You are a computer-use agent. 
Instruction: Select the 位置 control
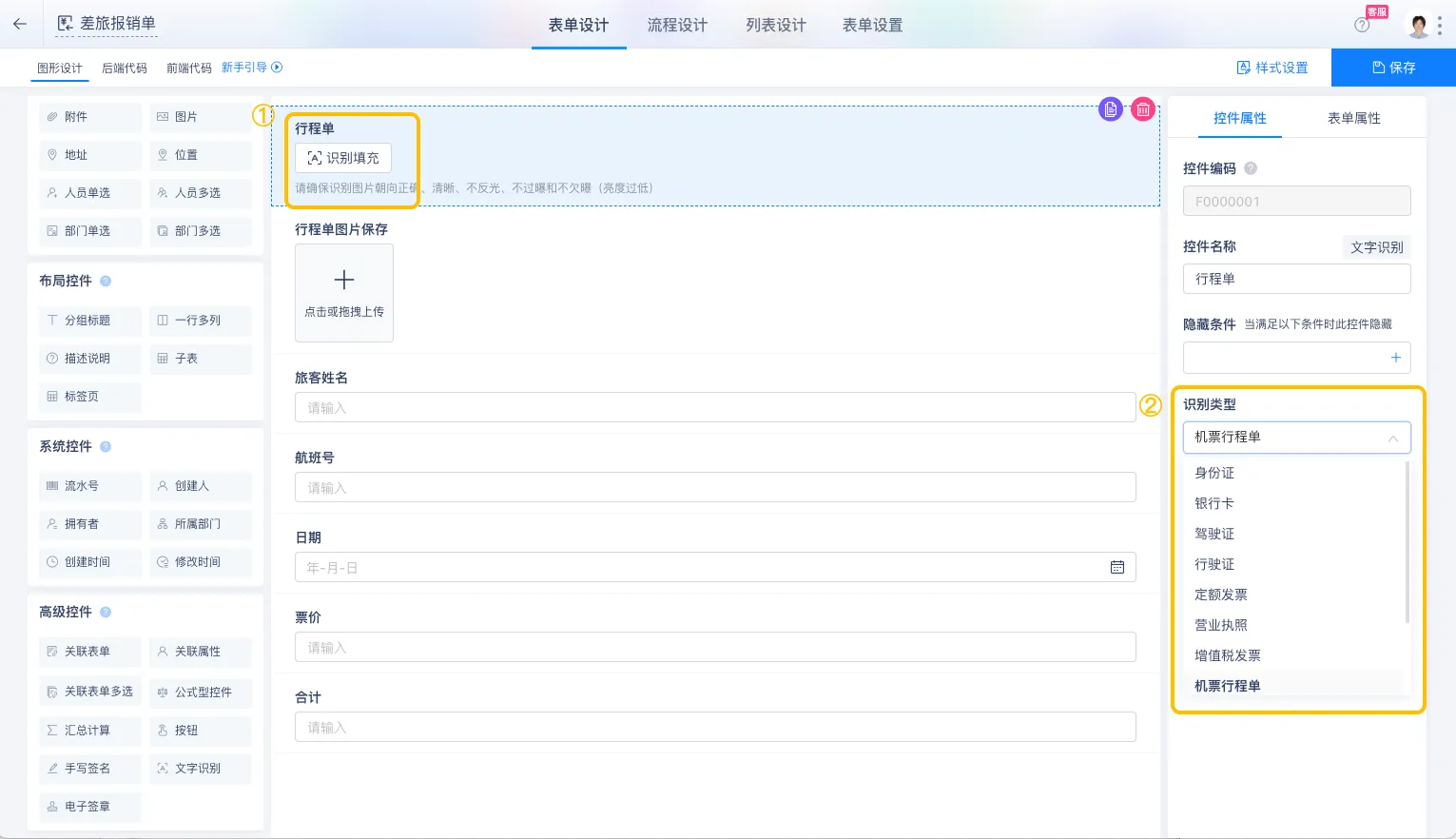pos(201,155)
